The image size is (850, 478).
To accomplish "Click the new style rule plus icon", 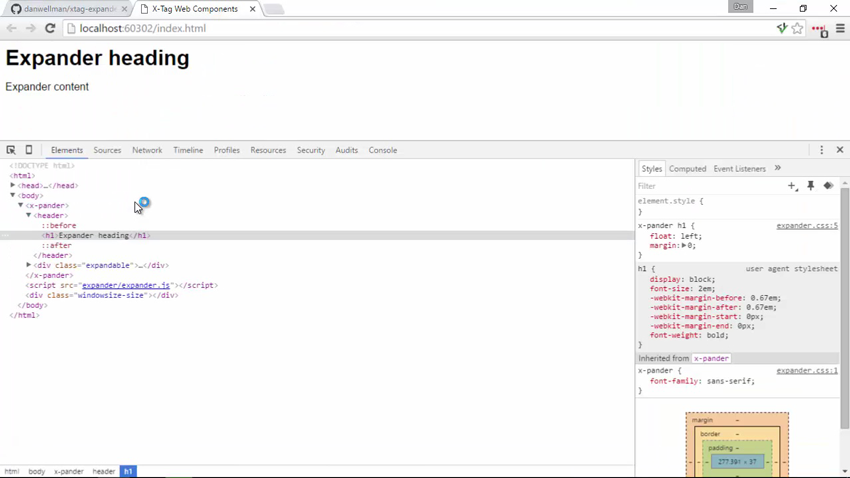I will click(x=793, y=186).
